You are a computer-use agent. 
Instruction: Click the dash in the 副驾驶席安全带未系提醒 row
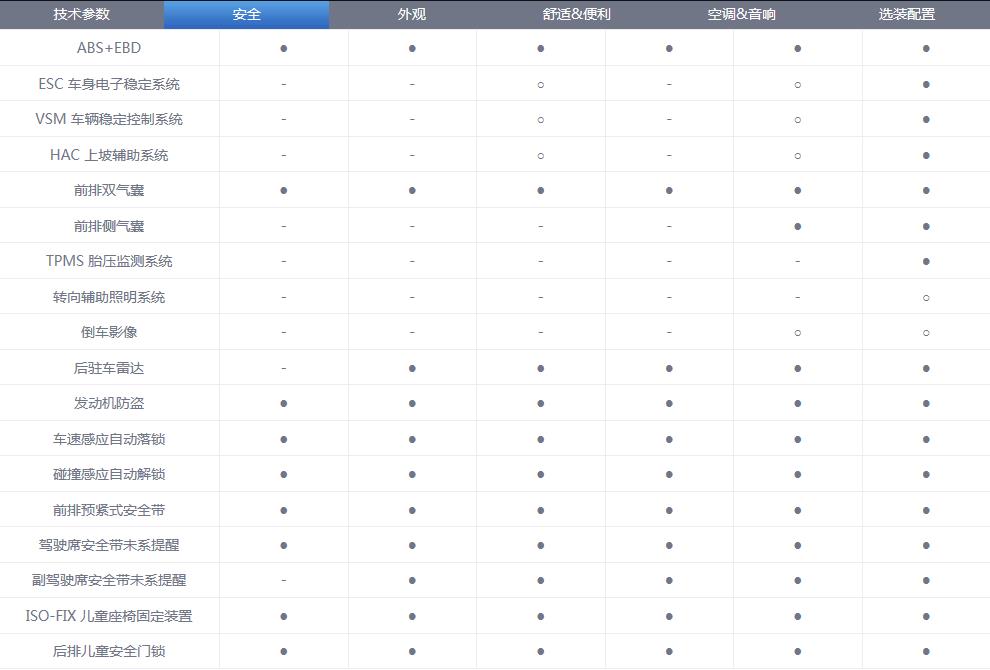click(x=284, y=580)
